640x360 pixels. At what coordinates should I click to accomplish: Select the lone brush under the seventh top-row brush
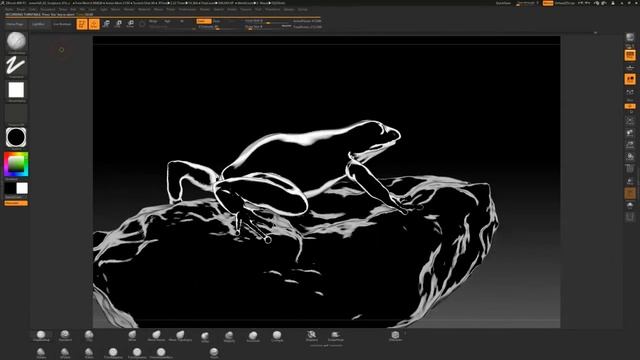[x=214, y=353]
